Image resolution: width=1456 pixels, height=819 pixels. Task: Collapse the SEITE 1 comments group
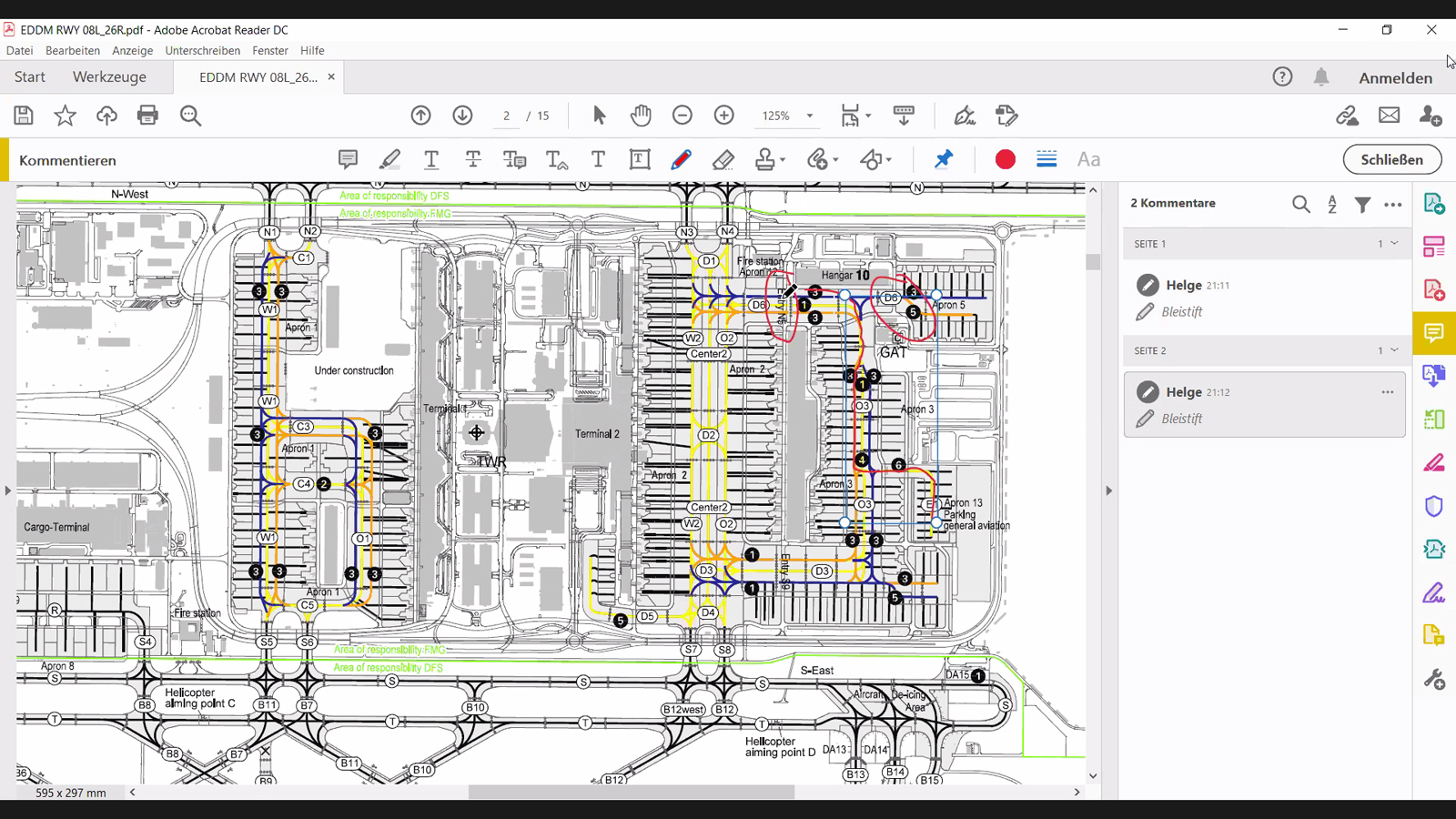[1394, 244]
